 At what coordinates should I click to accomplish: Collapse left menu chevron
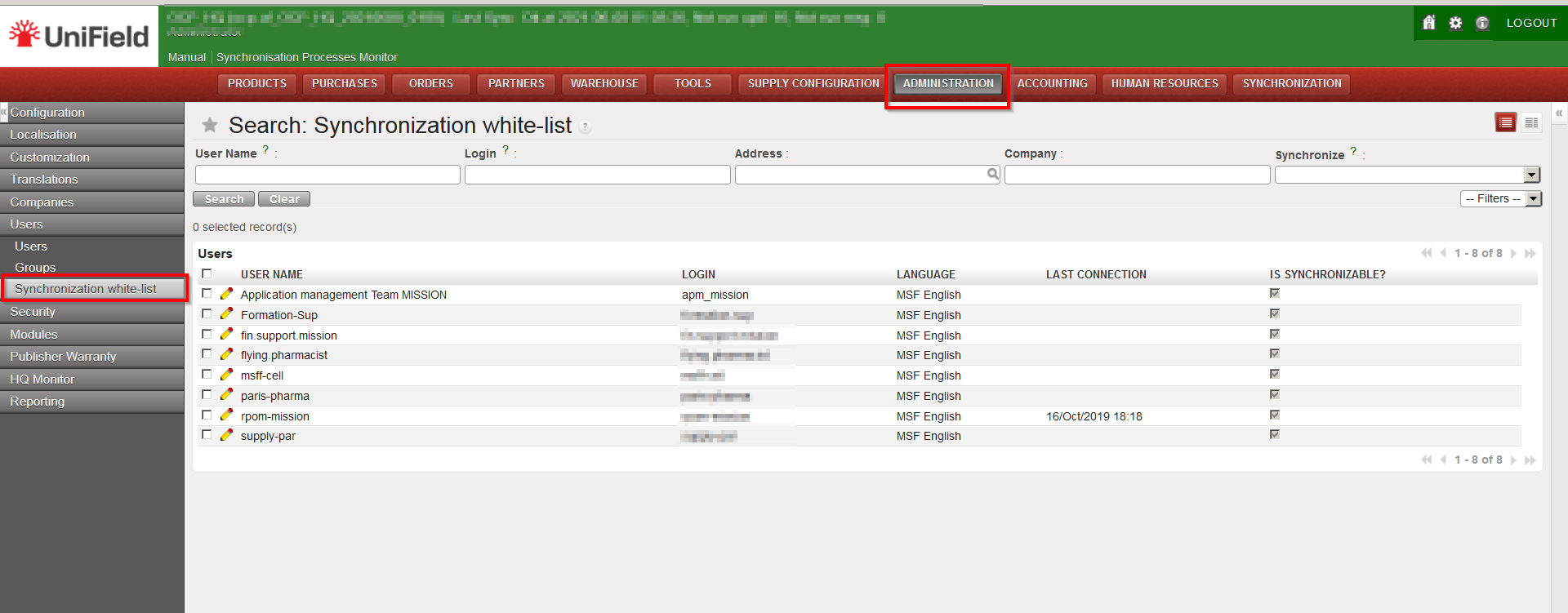point(4,112)
